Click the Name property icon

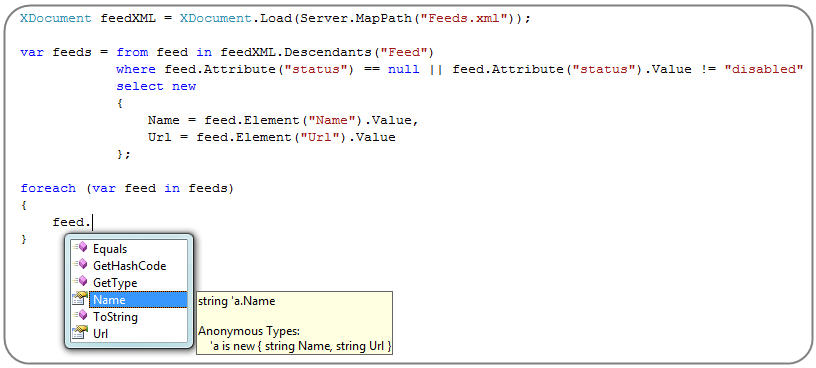coord(80,299)
